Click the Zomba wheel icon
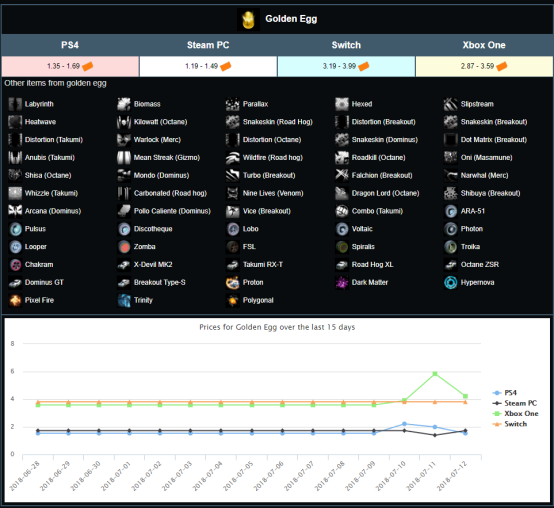The width and height of the screenshot is (554, 508). [124, 247]
